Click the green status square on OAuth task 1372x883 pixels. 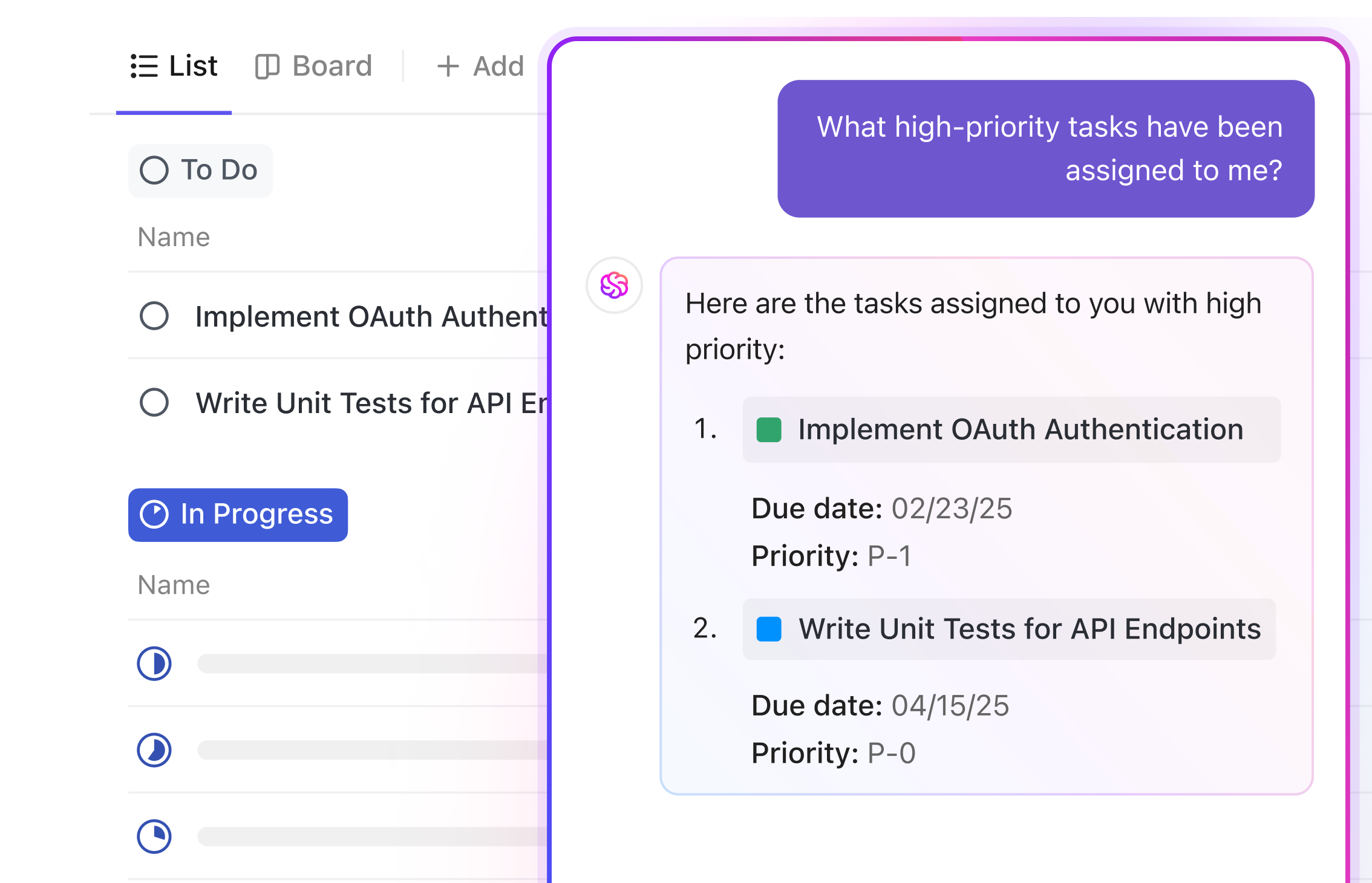(x=769, y=430)
